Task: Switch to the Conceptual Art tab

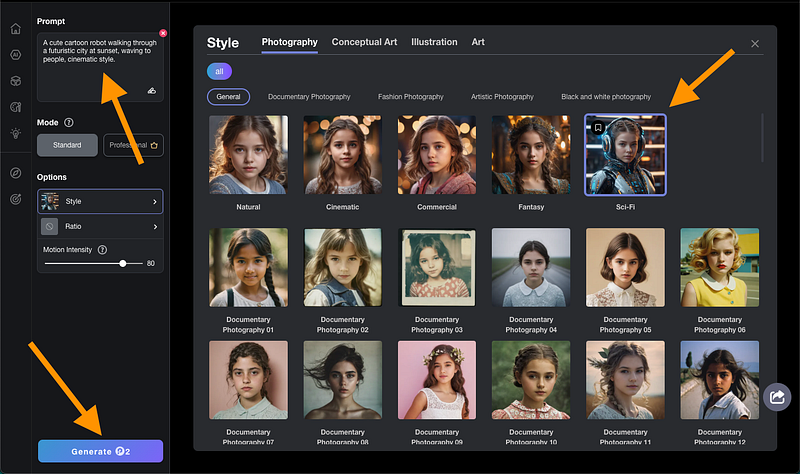Action: [364, 42]
